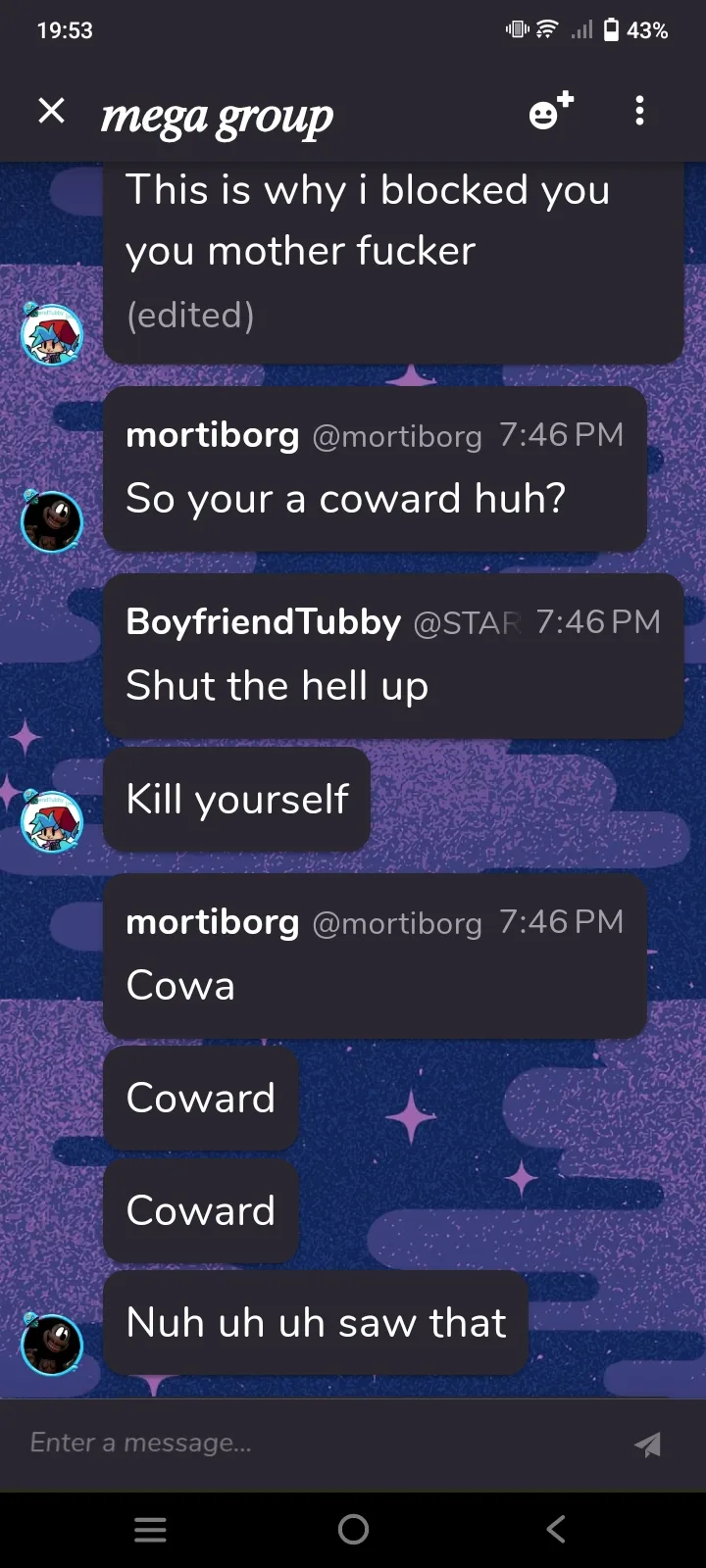Tap the mortiborg username above coward huh
This screenshot has height=1568, width=706.
pyautogui.click(x=212, y=435)
